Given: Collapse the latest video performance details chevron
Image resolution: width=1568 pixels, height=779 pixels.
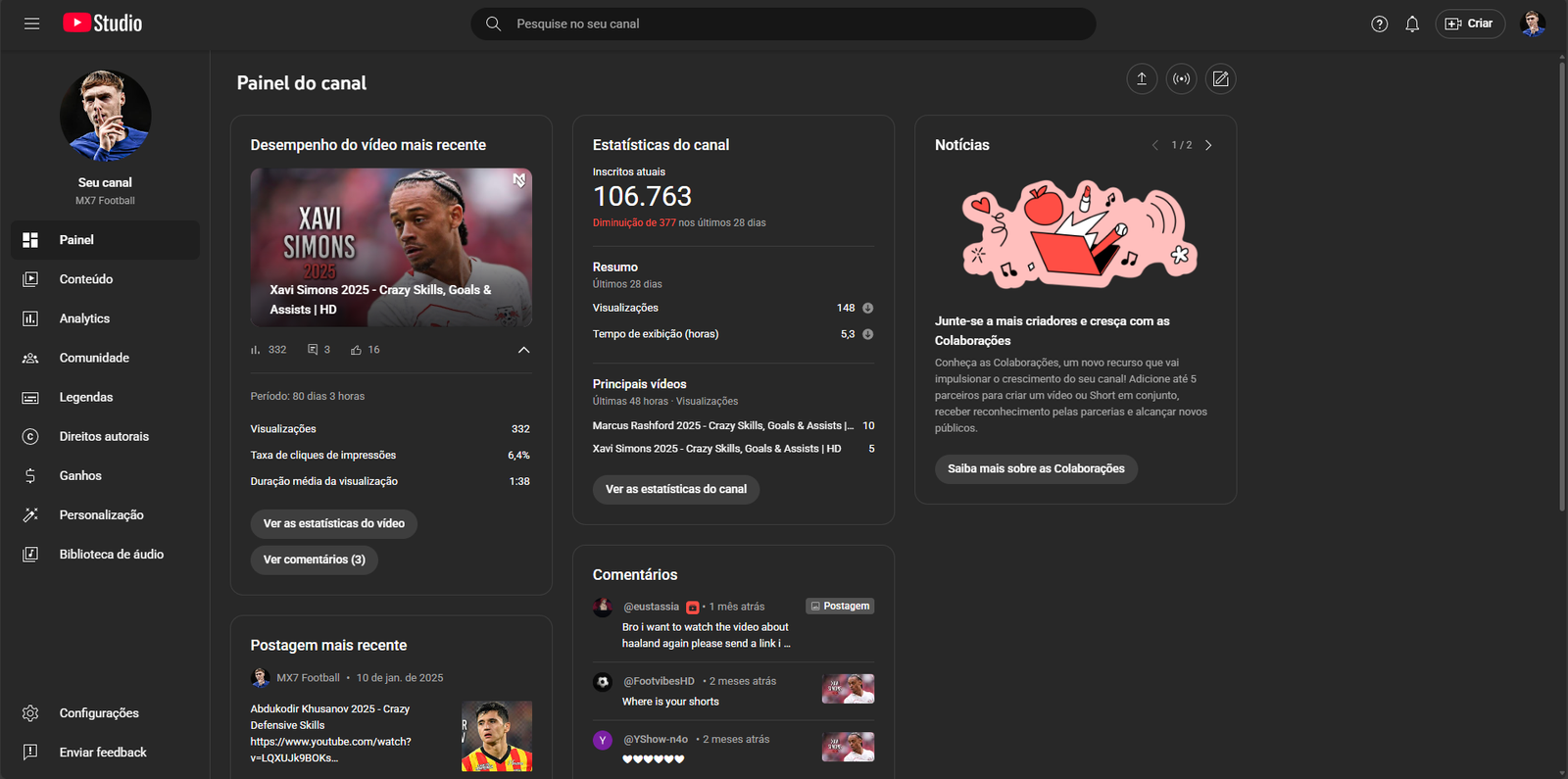Looking at the screenshot, I should 523,350.
